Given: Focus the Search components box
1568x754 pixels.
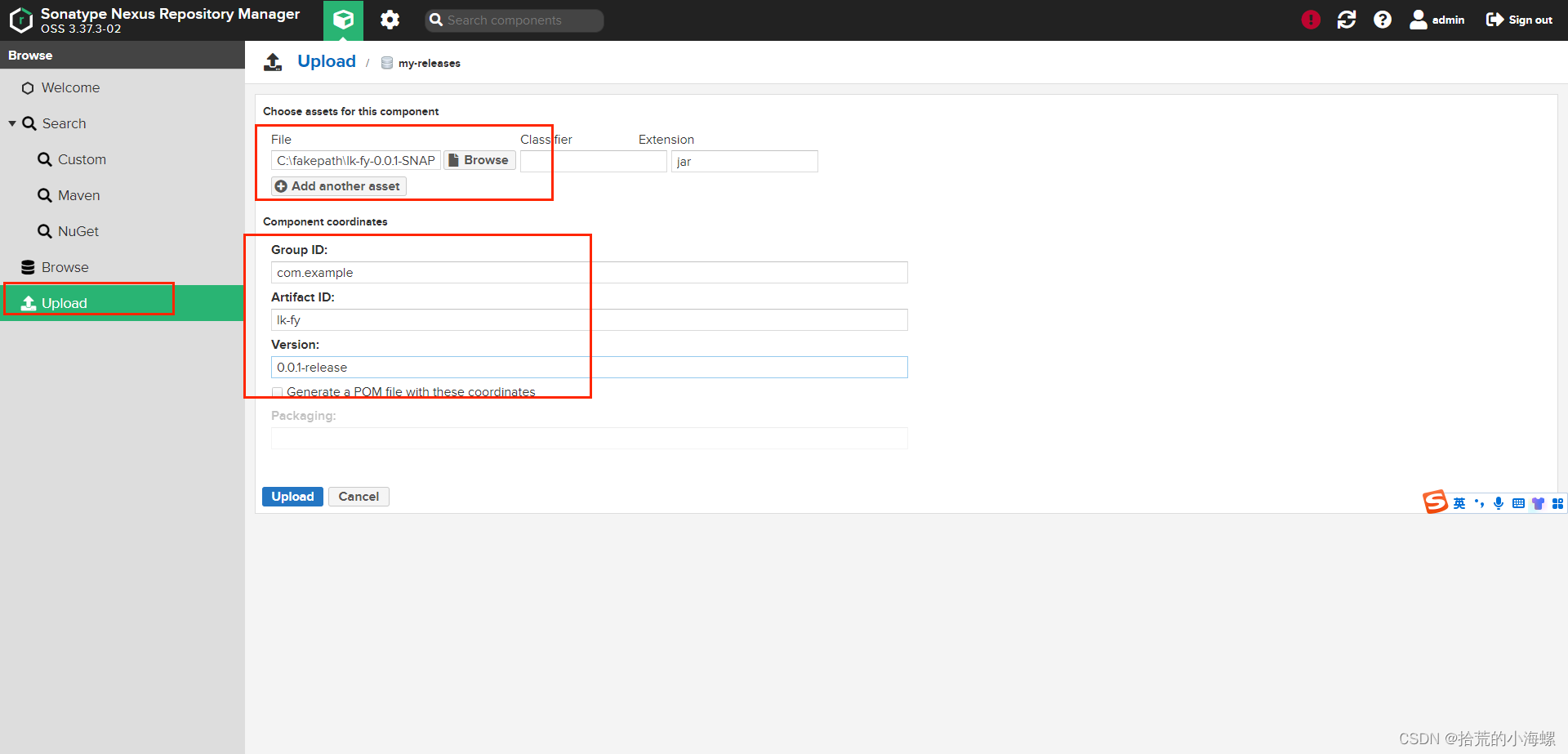Looking at the screenshot, I should pos(514,20).
